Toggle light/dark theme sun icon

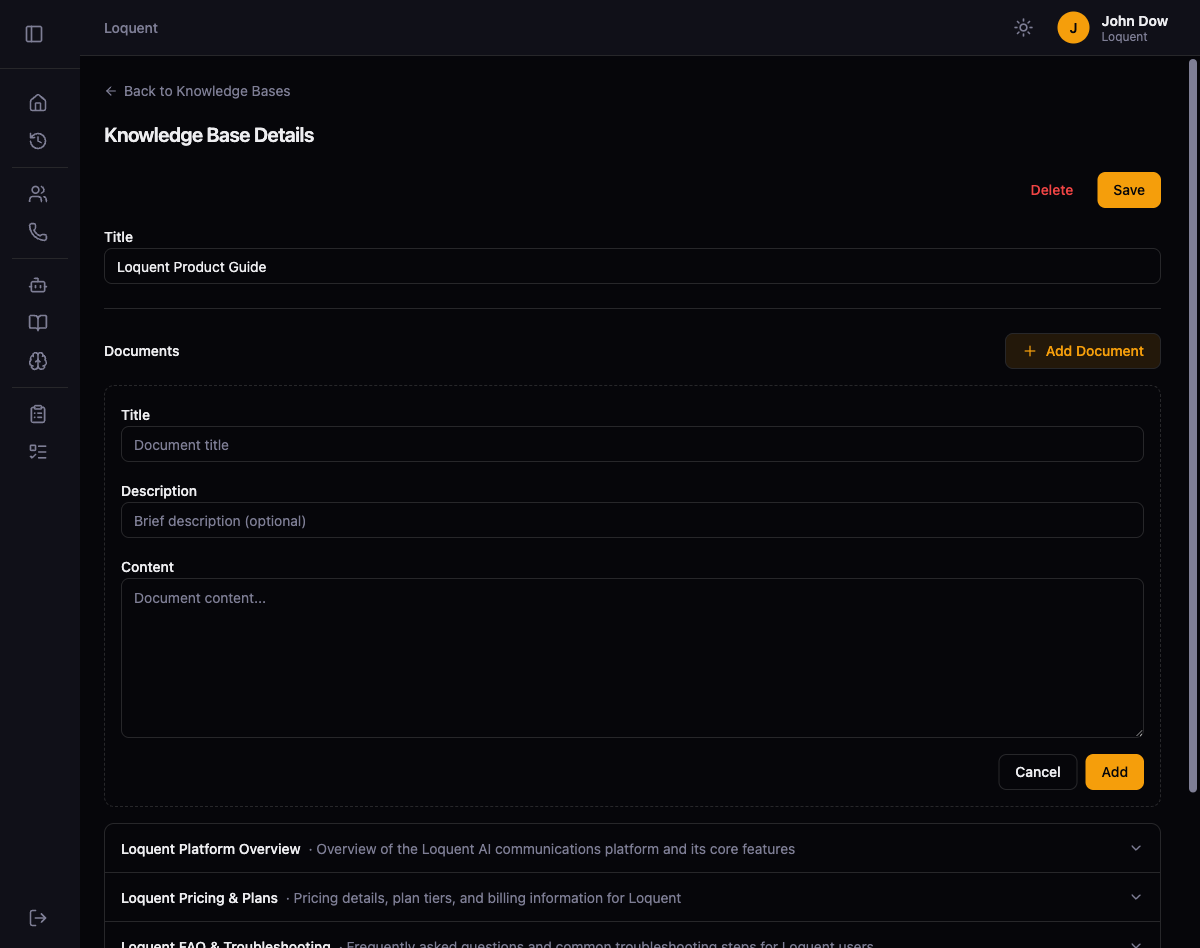[x=1023, y=28]
